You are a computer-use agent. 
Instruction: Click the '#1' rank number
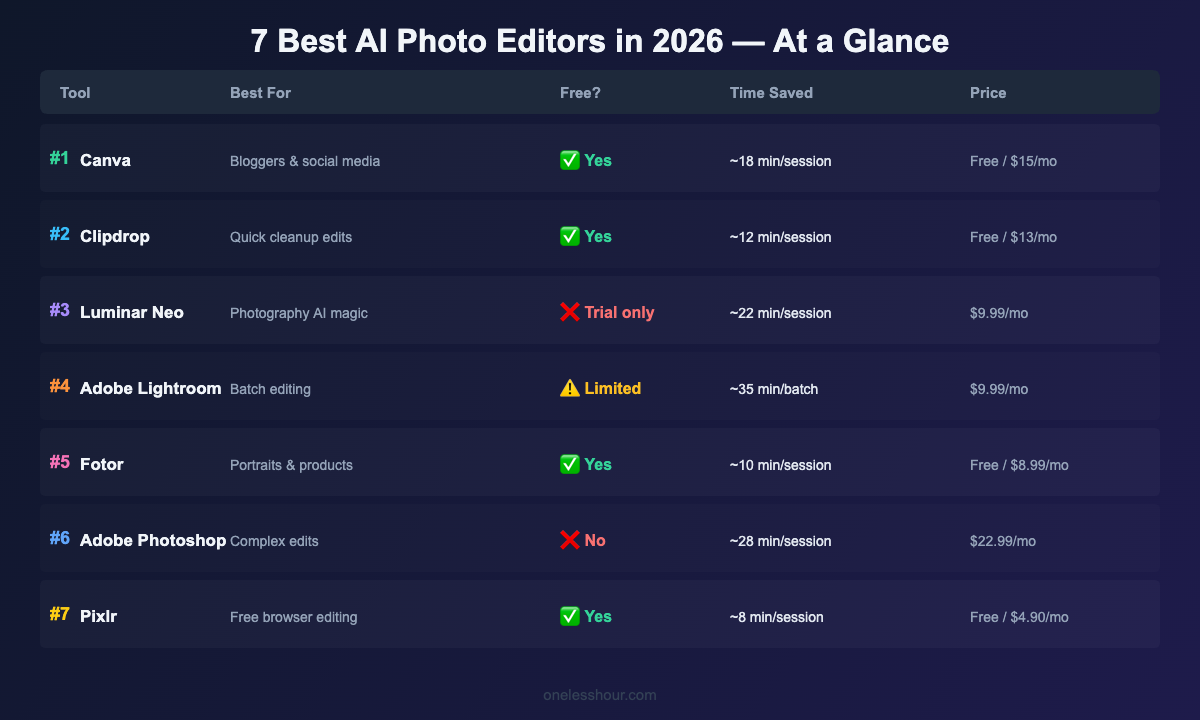60,158
